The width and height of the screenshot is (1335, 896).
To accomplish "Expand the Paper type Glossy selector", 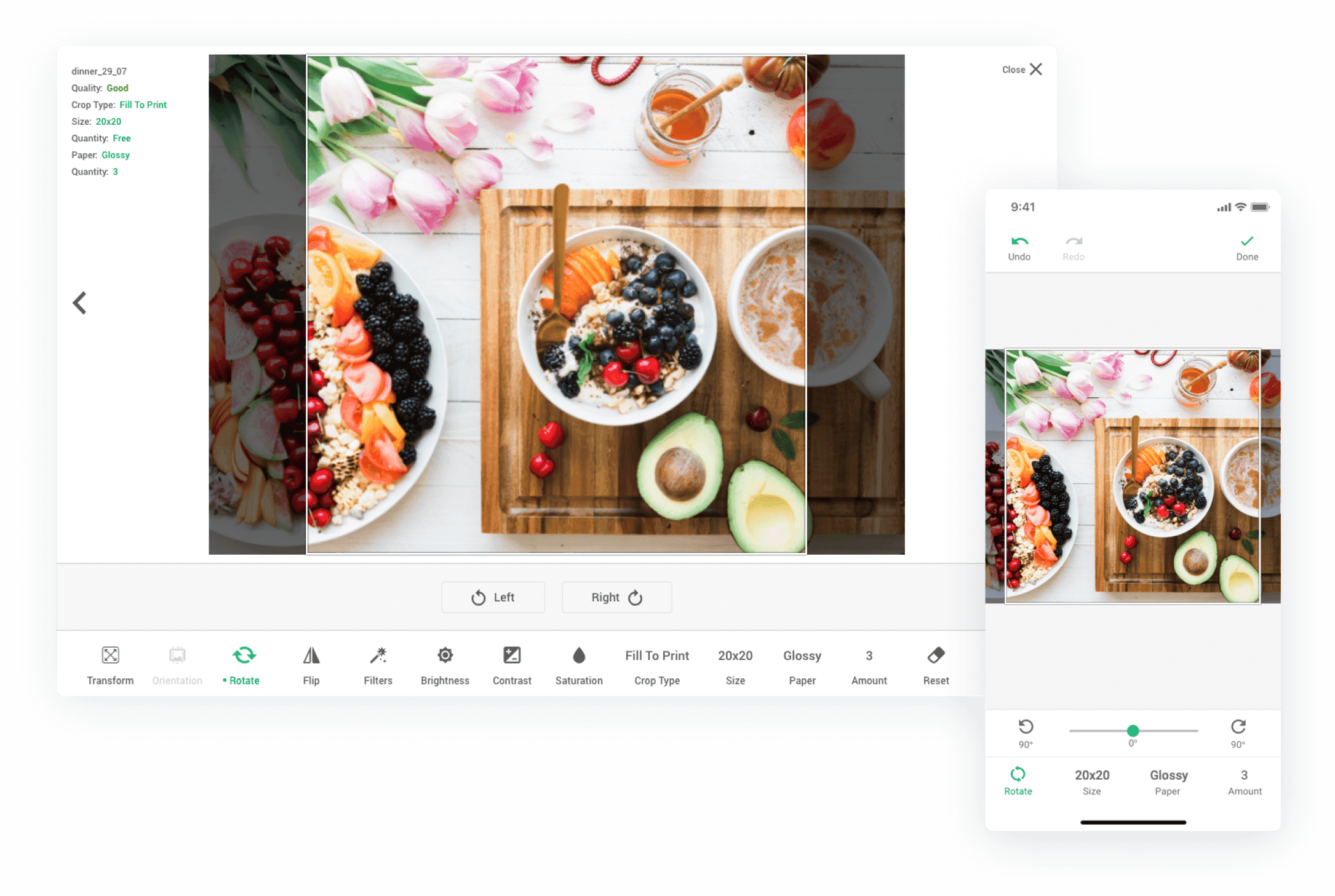I will [800, 665].
